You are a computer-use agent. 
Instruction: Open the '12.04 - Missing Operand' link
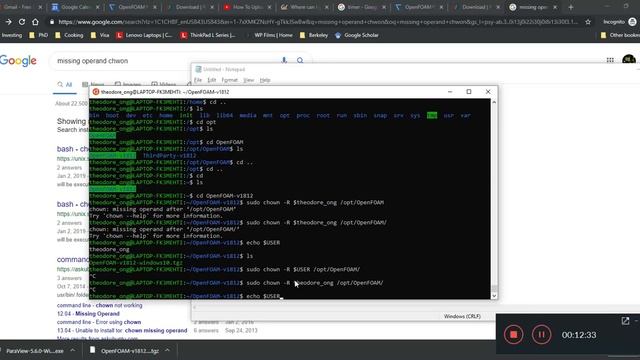click(88, 314)
